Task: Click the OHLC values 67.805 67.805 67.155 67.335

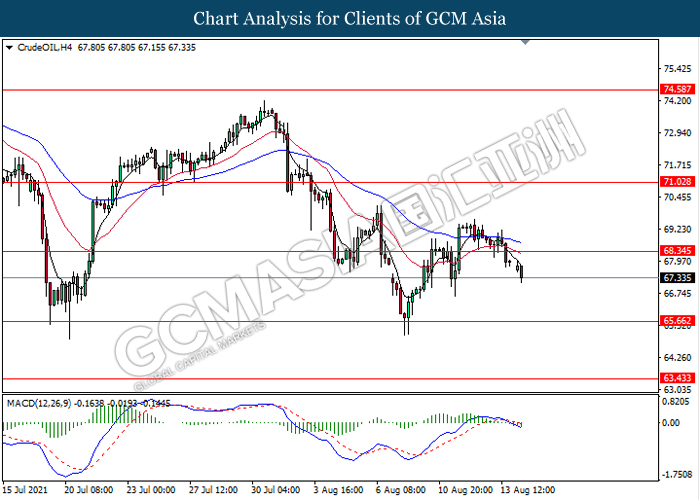Action: coord(137,48)
